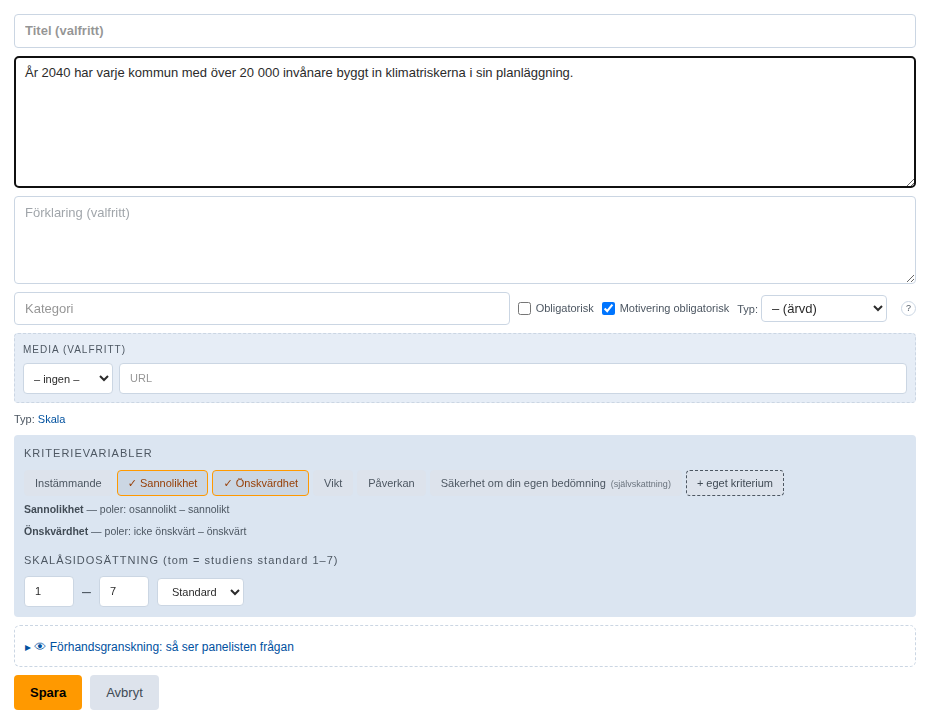Click the 'poler: osannolikt – sannolikt' description
930x724 pixels.
[164, 509]
